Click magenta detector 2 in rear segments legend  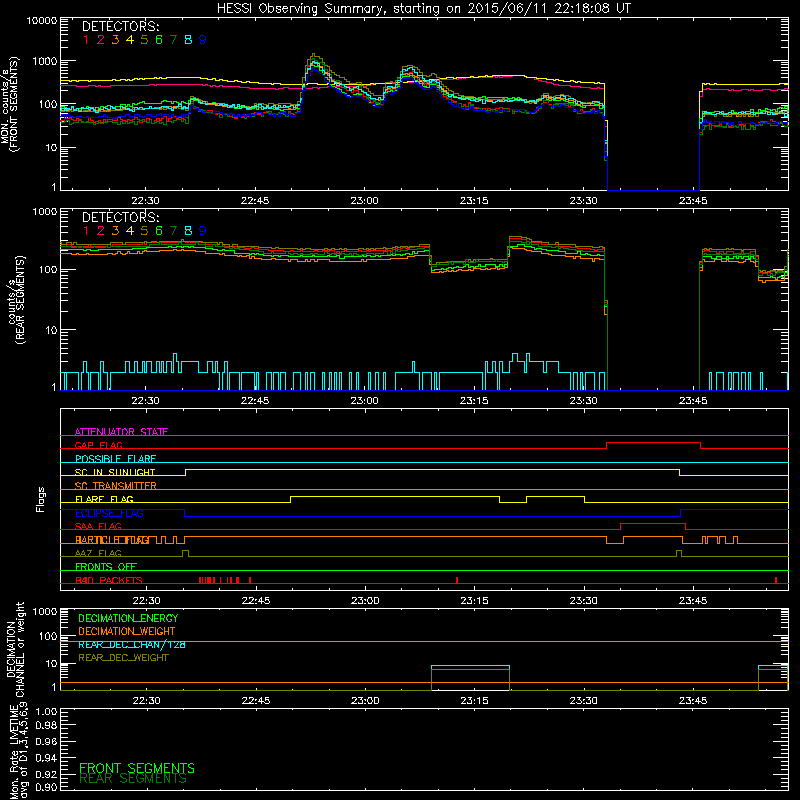coord(101,231)
